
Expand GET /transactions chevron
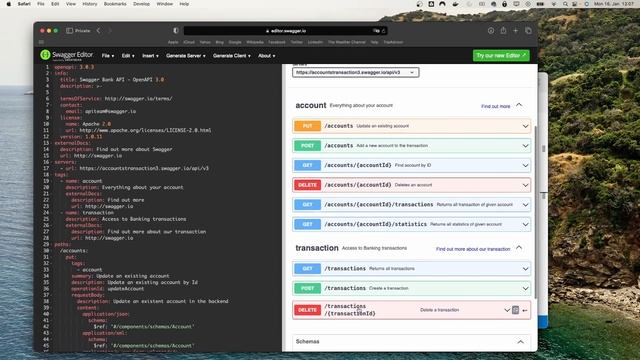(525, 269)
